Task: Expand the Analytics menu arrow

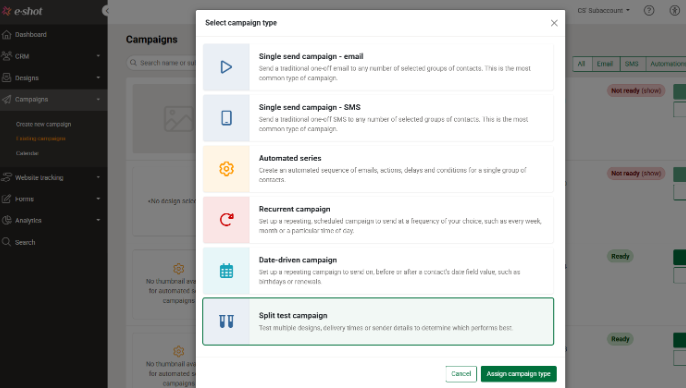Action: pyautogui.click(x=98, y=220)
